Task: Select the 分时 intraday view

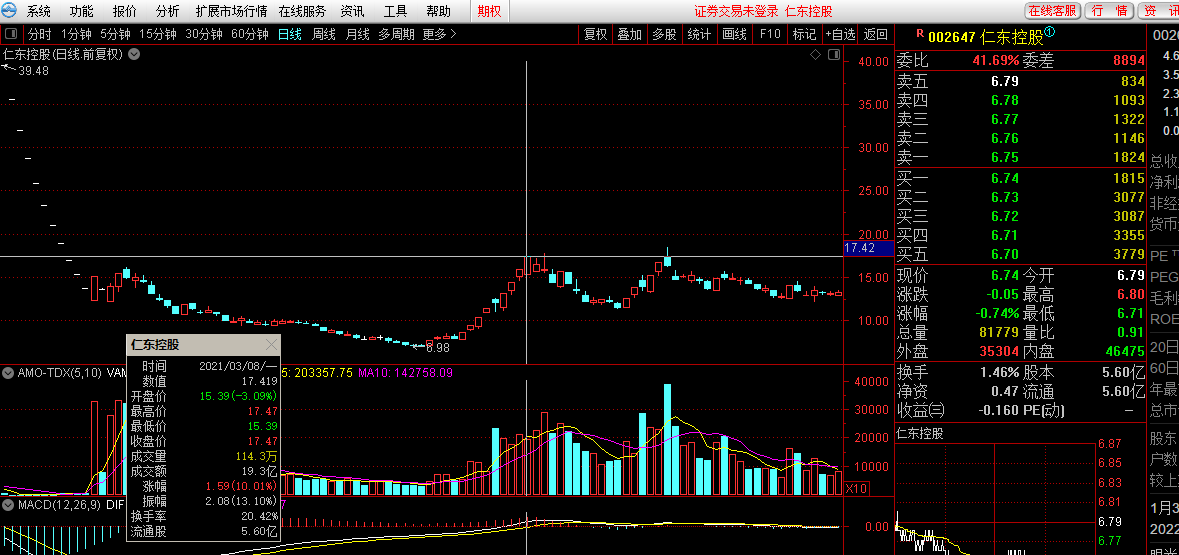Action: pos(39,34)
